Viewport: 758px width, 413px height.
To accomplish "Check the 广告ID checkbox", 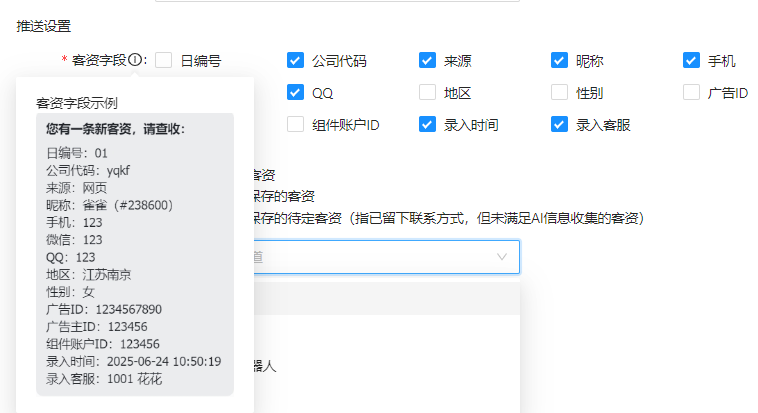I will (x=691, y=93).
